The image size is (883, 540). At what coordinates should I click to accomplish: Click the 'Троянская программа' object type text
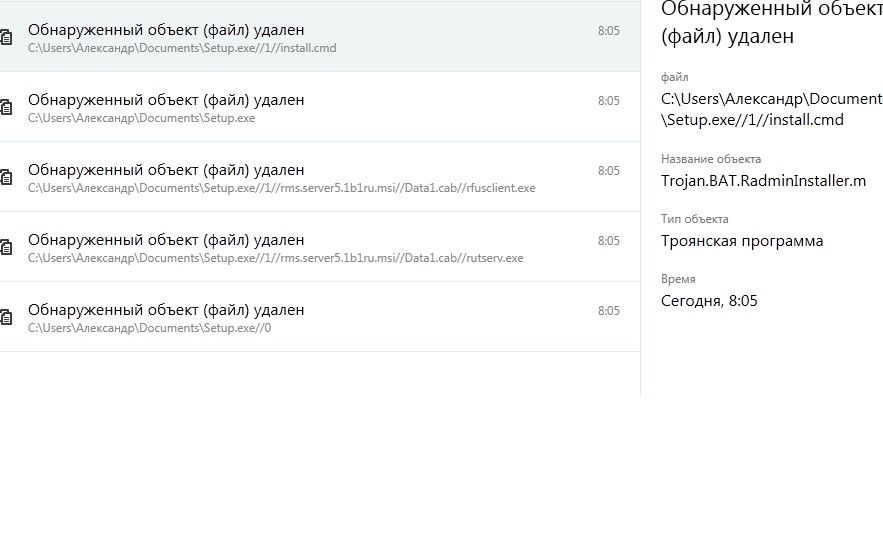742,241
